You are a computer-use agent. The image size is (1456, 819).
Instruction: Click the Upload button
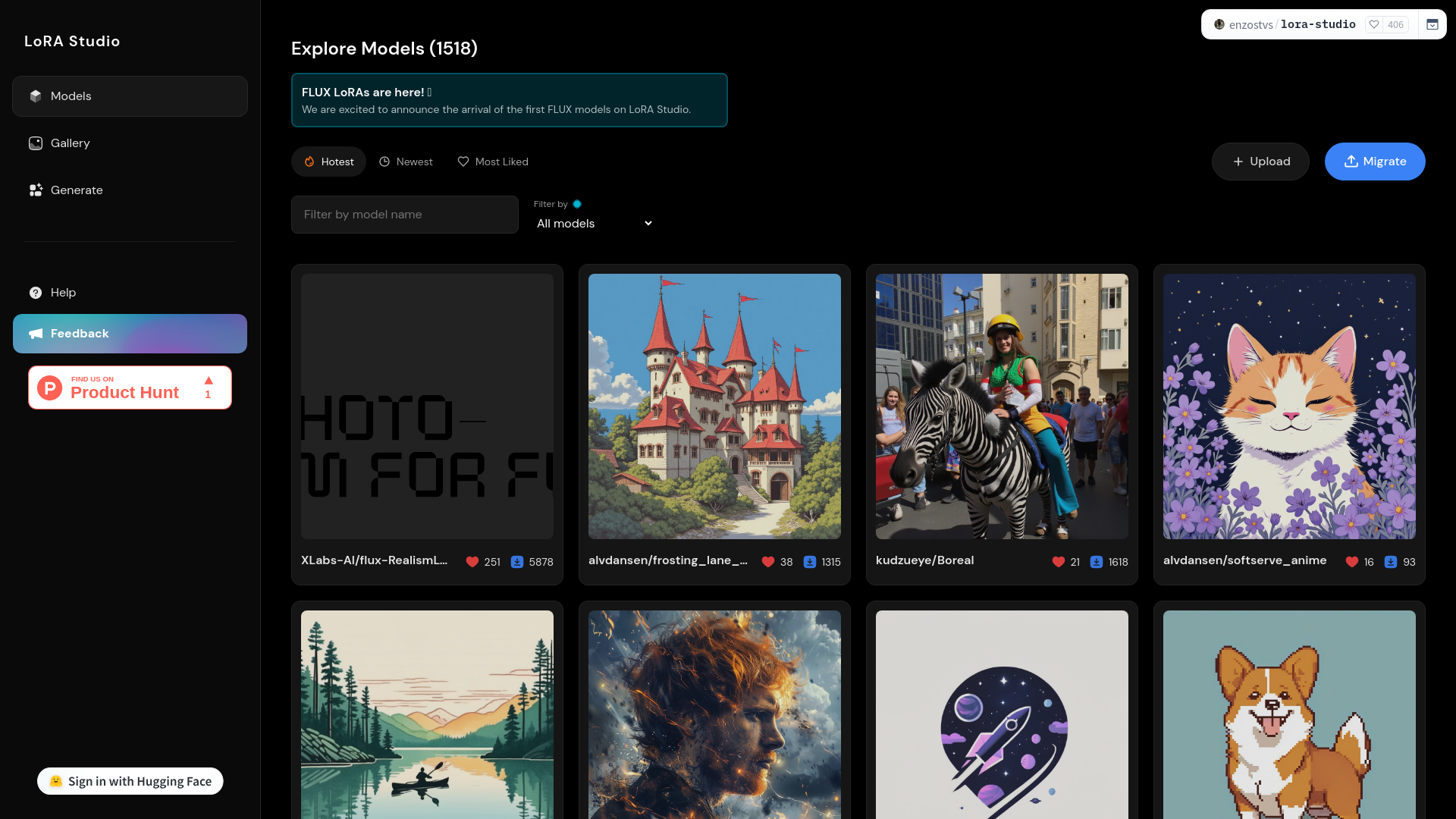[1260, 162]
